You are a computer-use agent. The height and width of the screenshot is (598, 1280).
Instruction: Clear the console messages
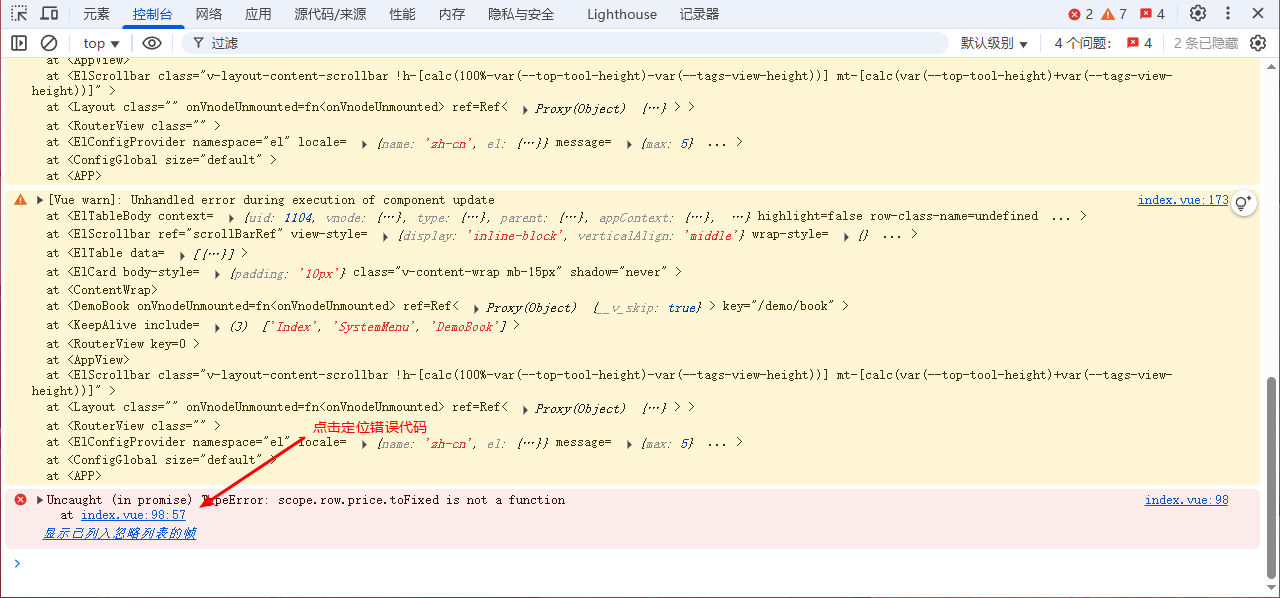[48, 43]
